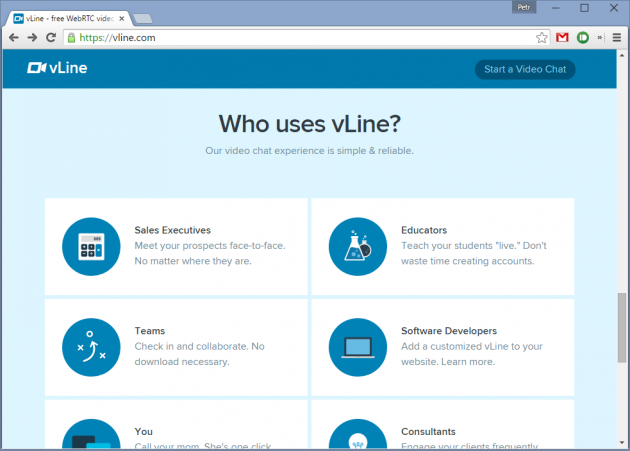Go forward to next page
This screenshot has width=630, height=451.
pyautogui.click(x=32, y=37)
